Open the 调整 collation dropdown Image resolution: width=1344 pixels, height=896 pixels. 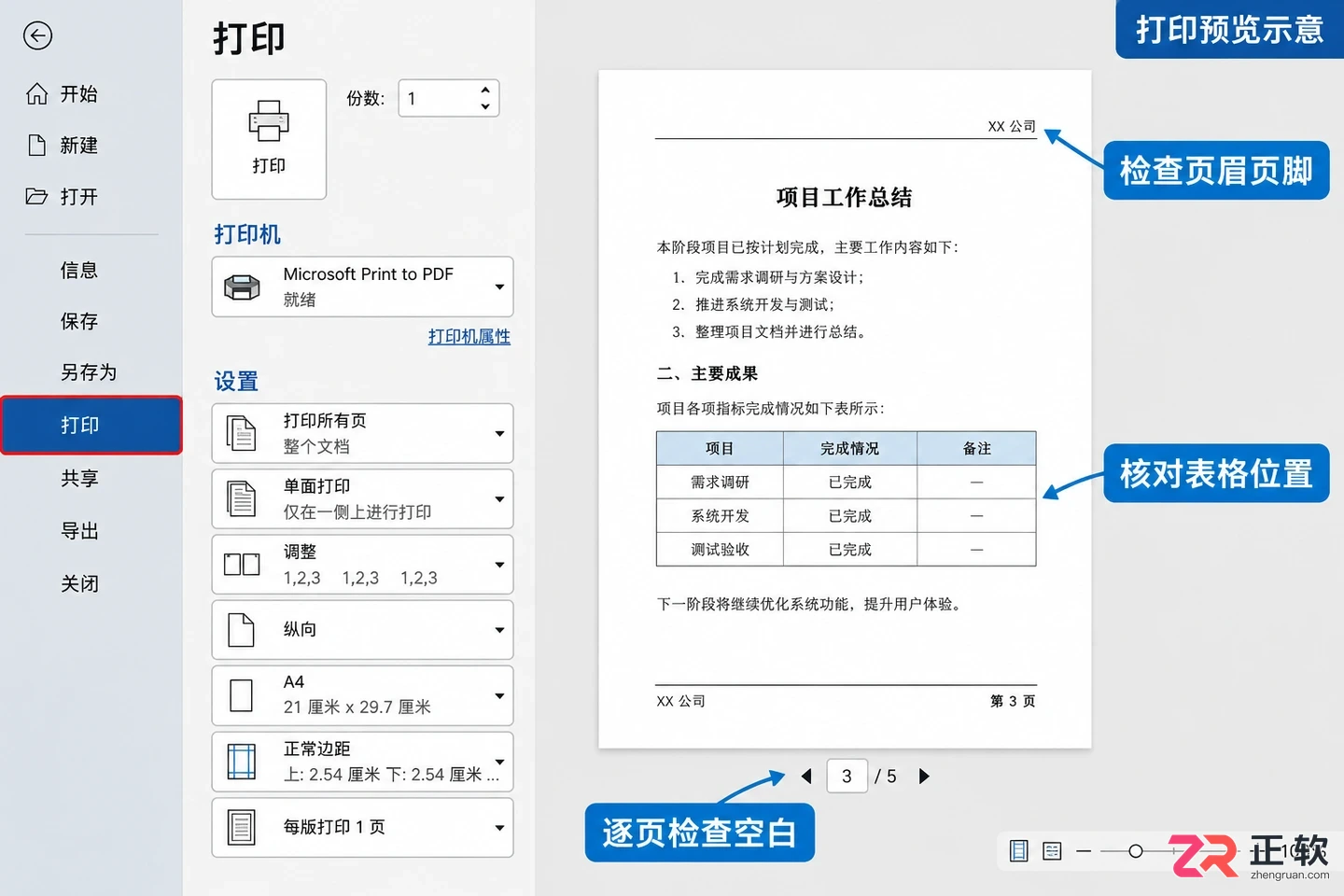pyautogui.click(x=362, y=564)
